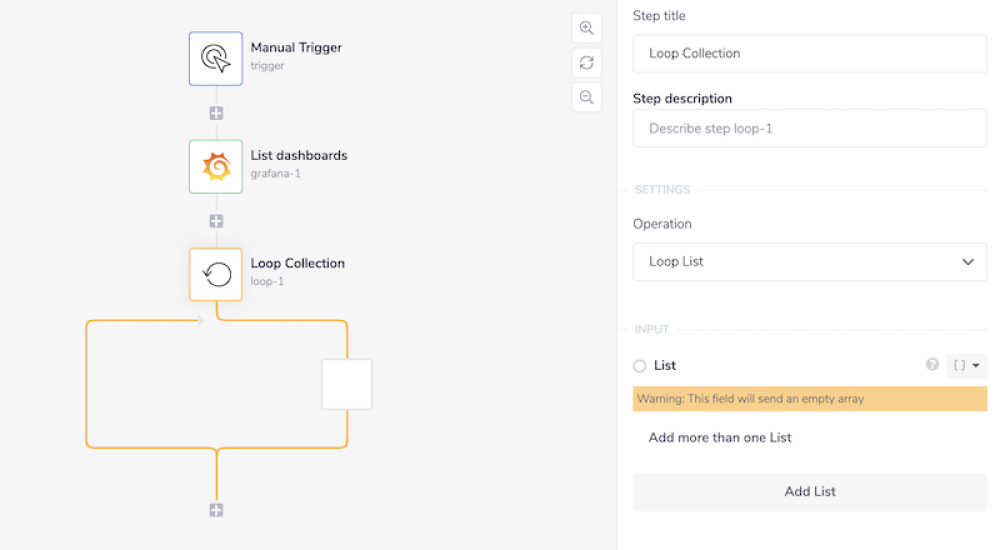This screenshot has height=550, width=1000.
Task: Select the Manual Trigger node icon
Action: [216, 58]
